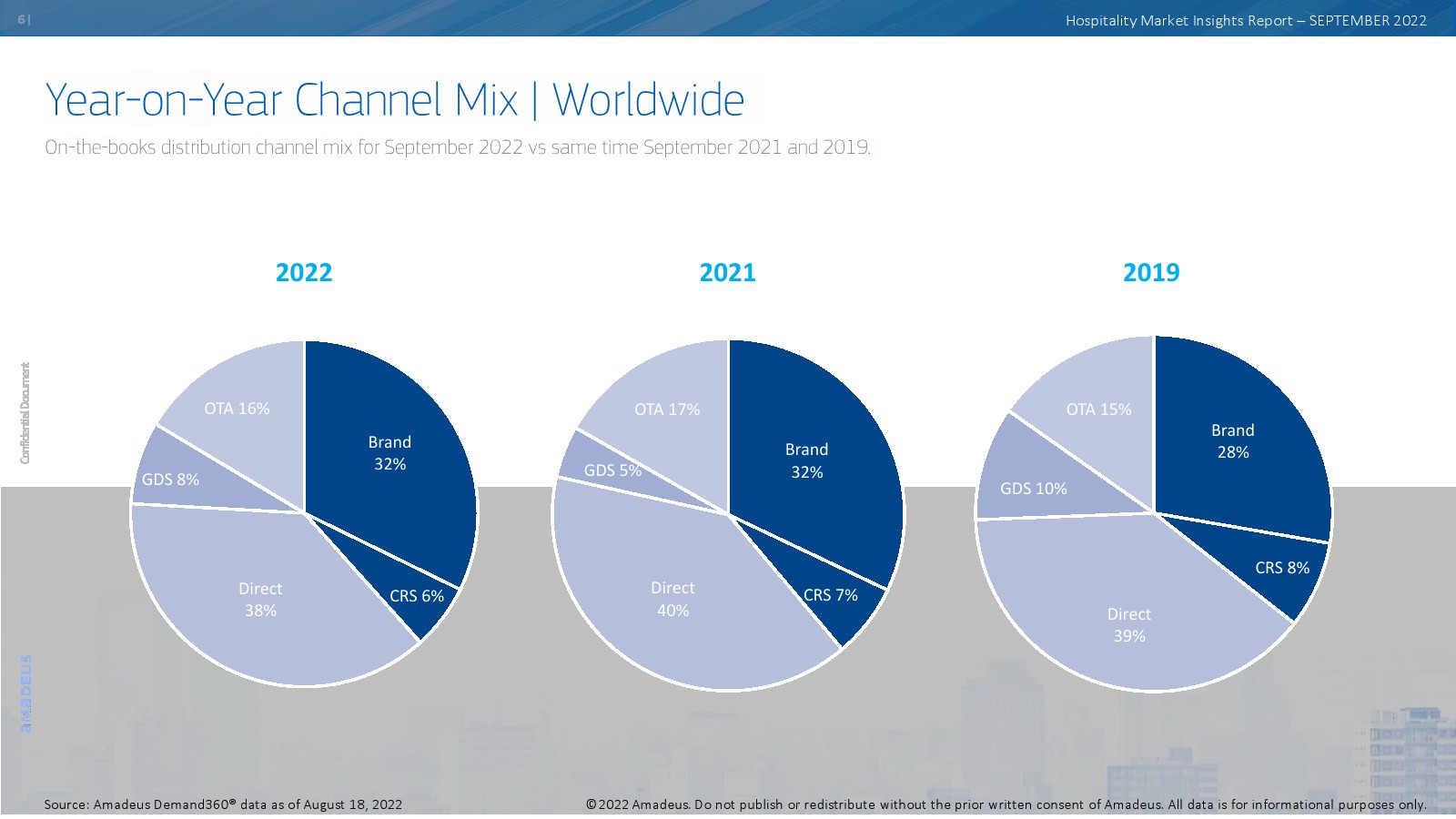The image size is (1456, 819).
Task: Select the Direct 39% segment
Action: point(1128,624)
